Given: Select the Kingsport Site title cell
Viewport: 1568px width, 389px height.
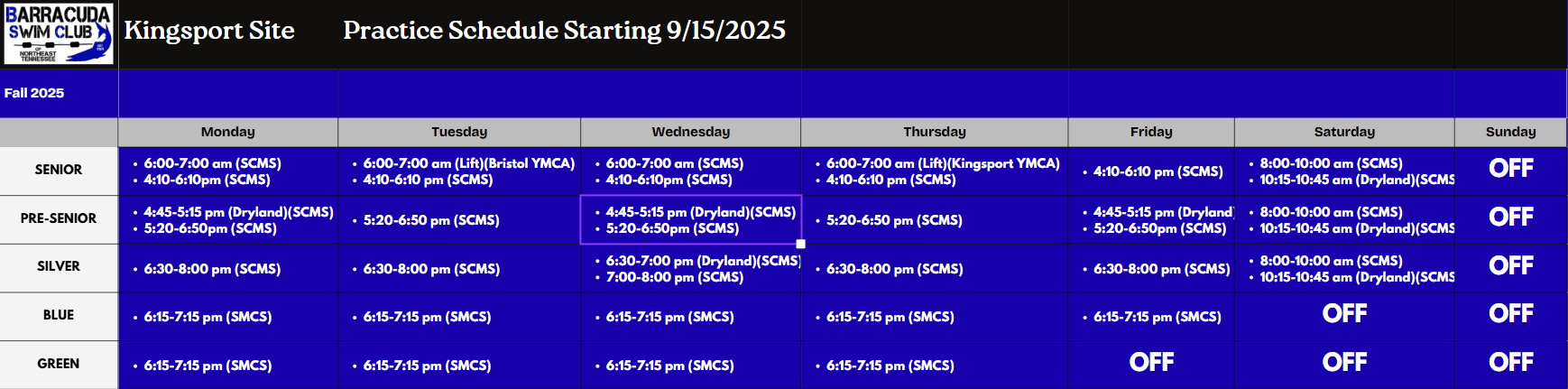Looking at the screenshot, I should pyautogui.click(x=209, y=31).
